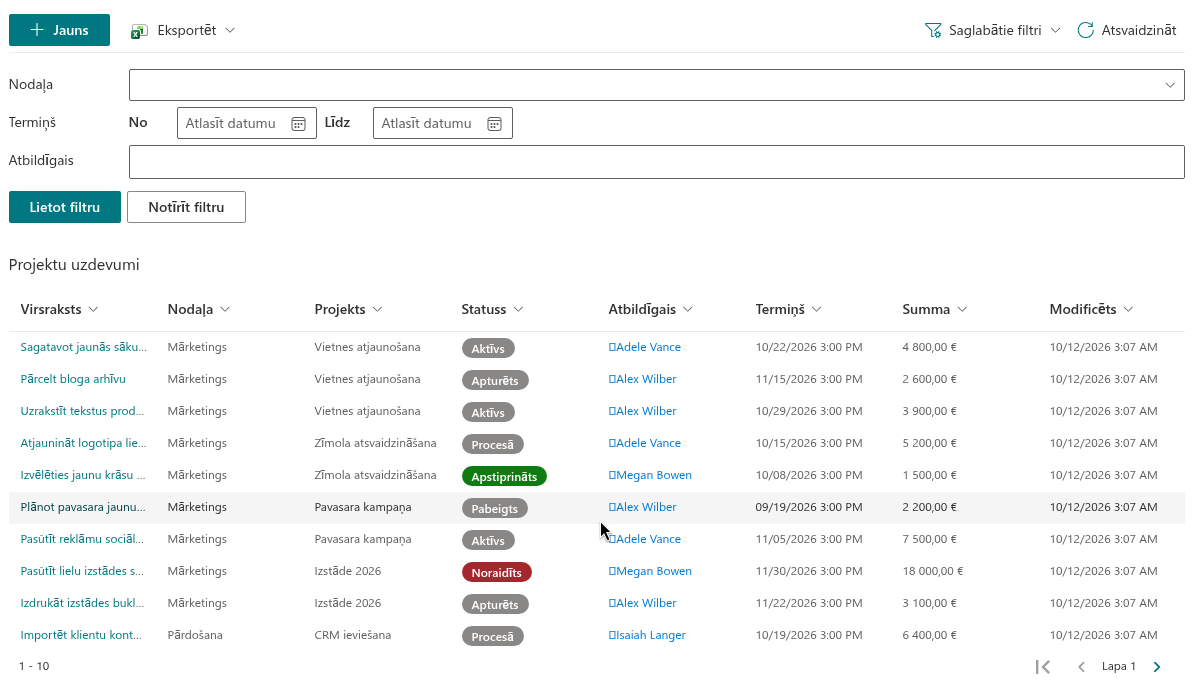This screenshot has height=680, width=1200.
Task: Open the Eksportēt dropdown chevron
Action: (x=230, y=30)
